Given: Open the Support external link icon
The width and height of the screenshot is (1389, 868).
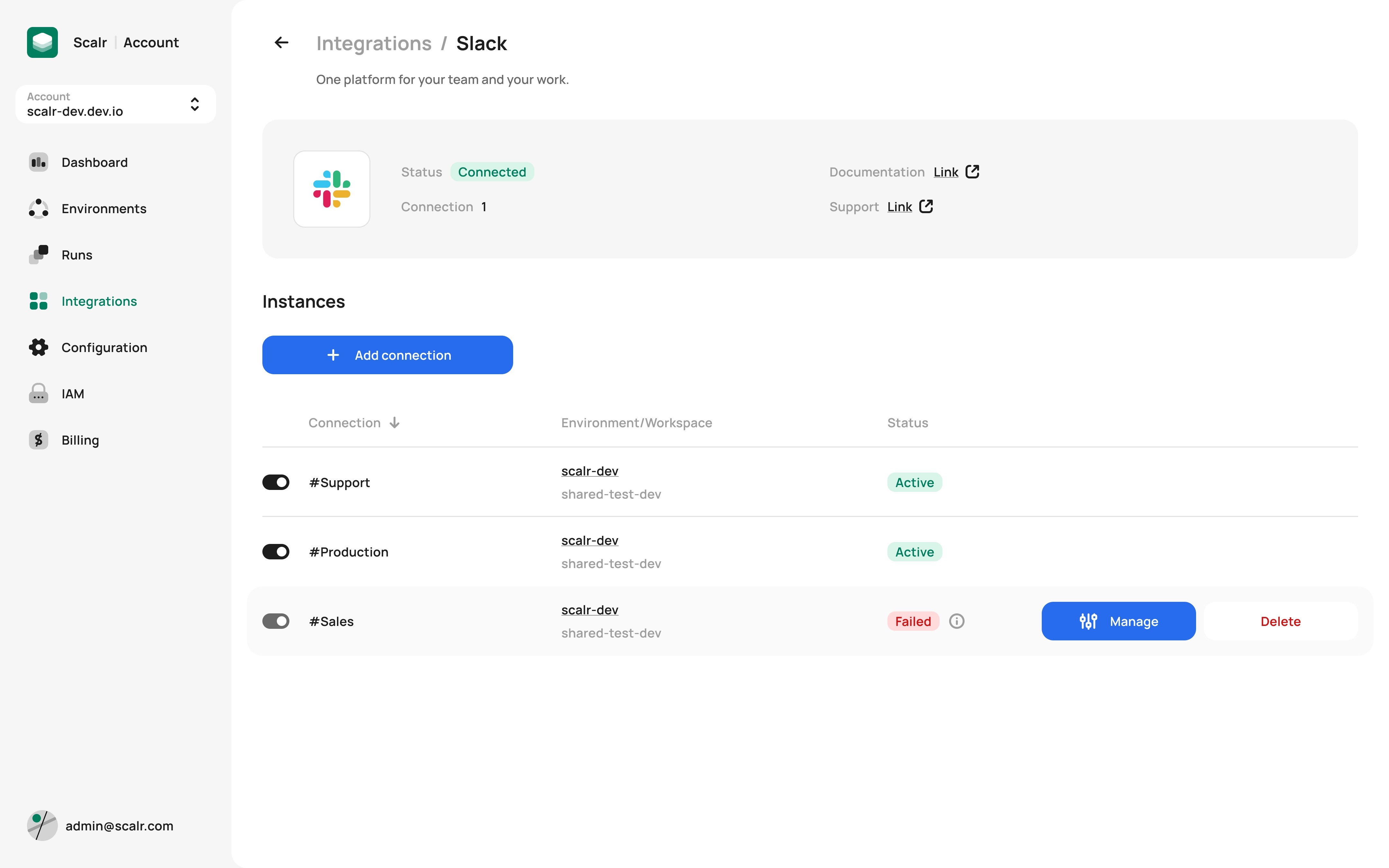Looking at the screenshot, I should pyautogui.click(x=926, y=207).
